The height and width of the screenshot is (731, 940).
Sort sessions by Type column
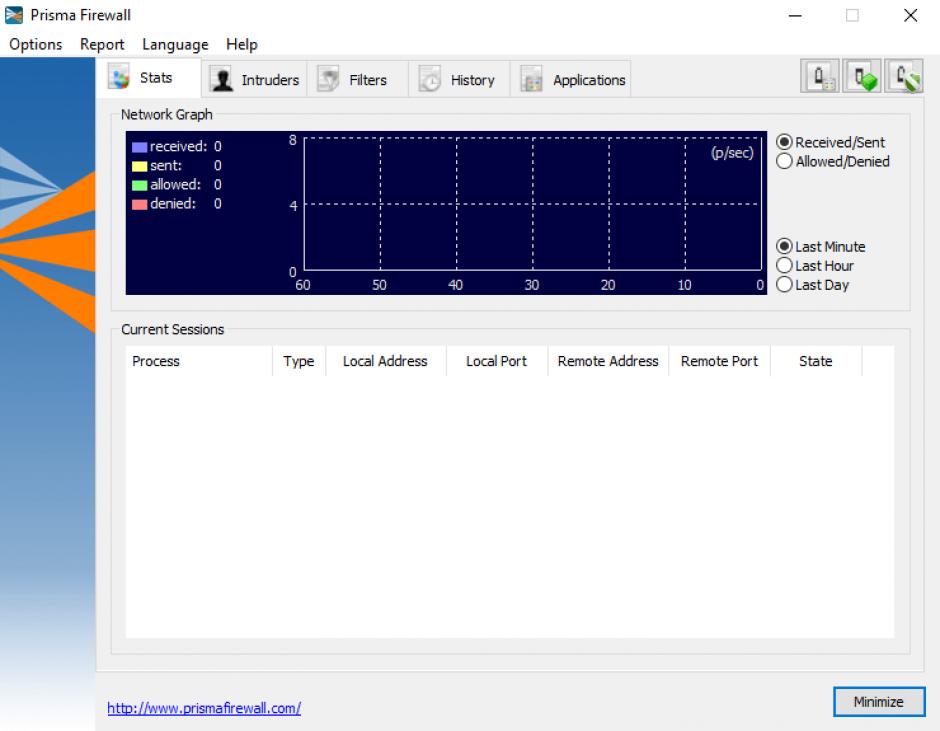pyautogui.click(x=299, y=361)
